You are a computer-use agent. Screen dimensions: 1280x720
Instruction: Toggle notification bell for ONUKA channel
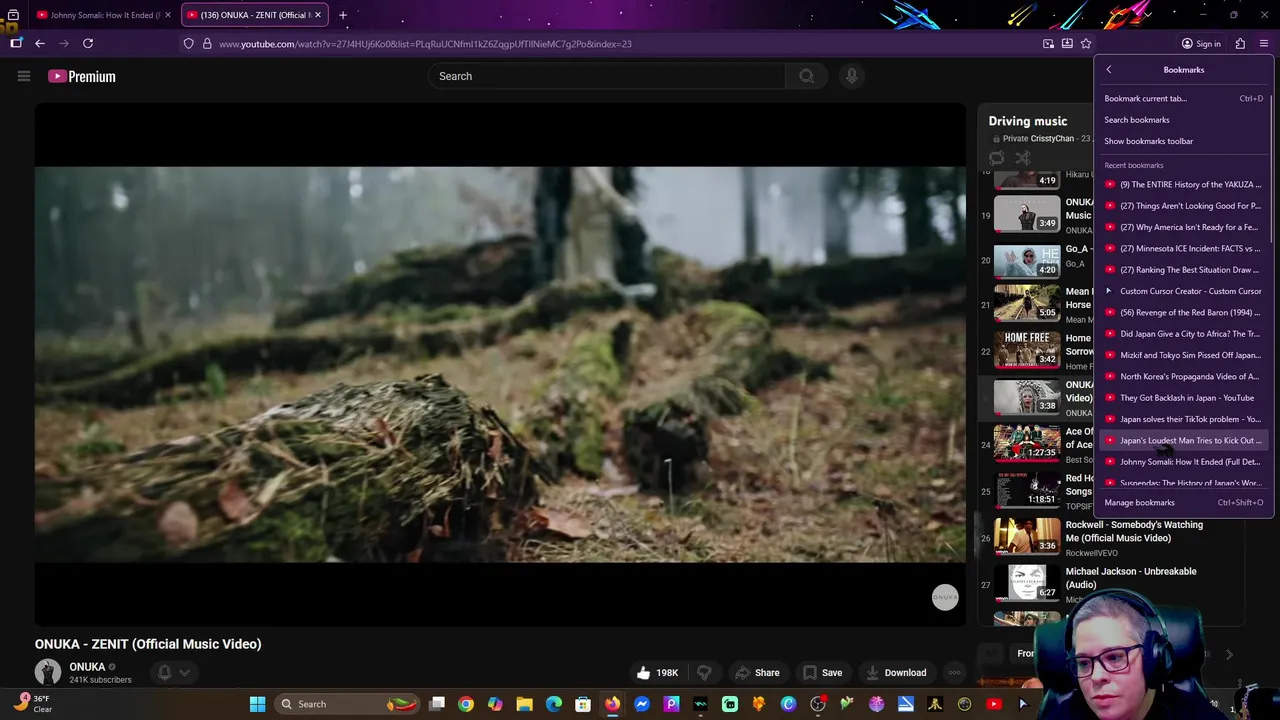164,673
